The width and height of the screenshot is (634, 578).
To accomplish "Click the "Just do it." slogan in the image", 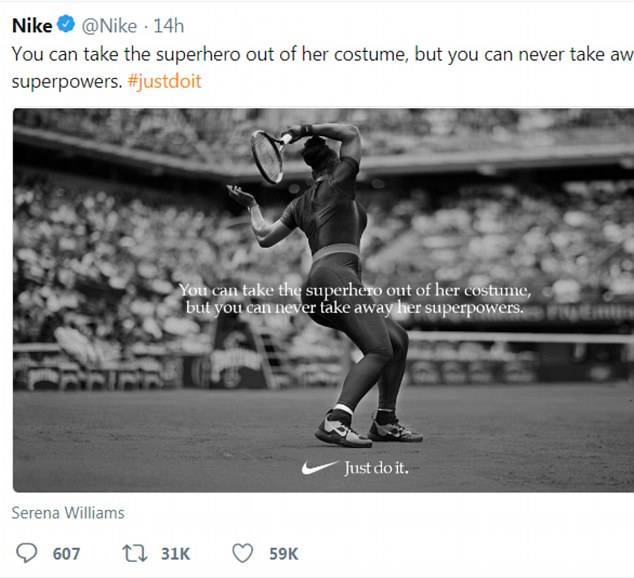I will pyautogui.click(x=376, y=467).
